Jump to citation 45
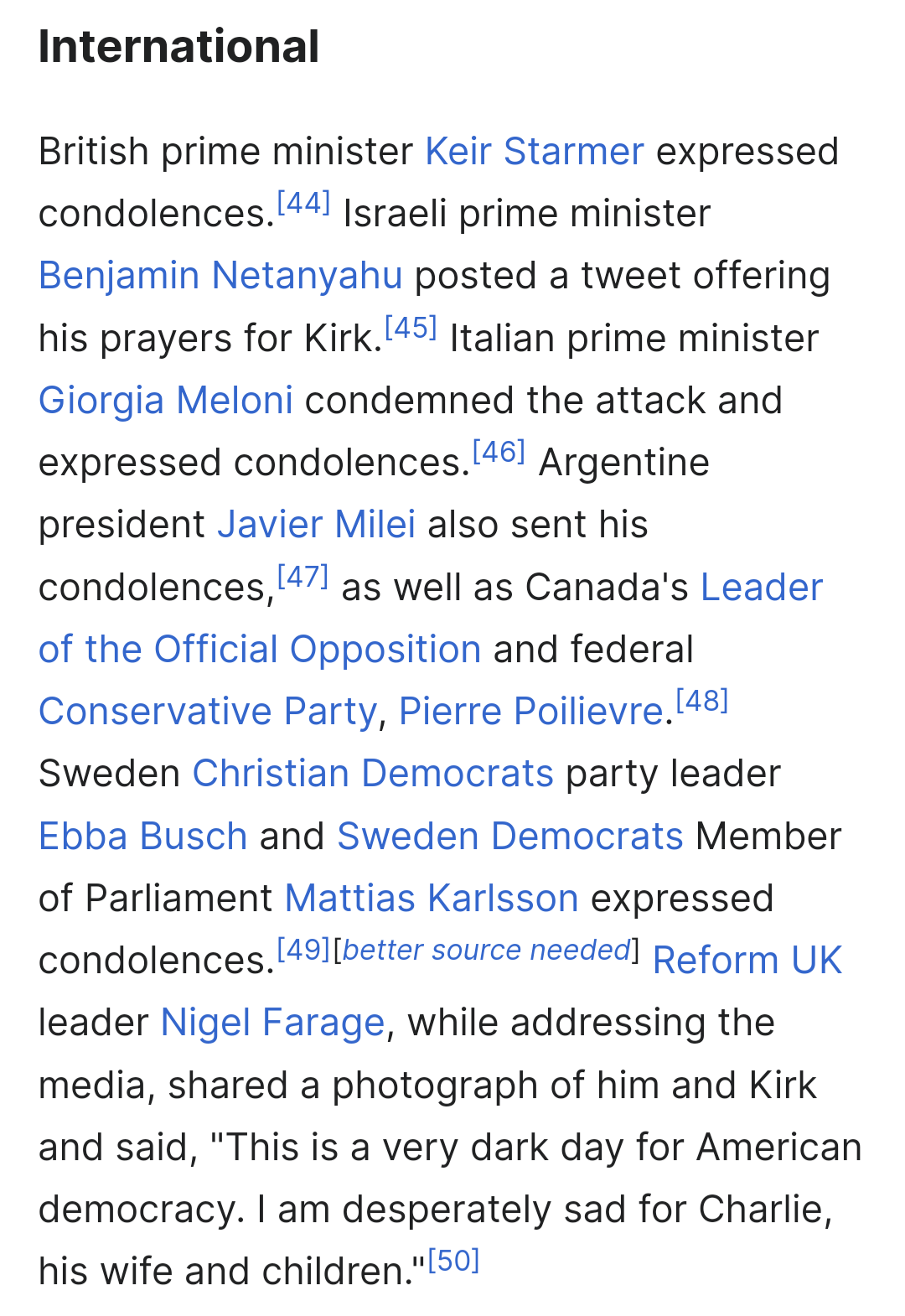Viewport: 905px width, 1316px height. tap(411, 327)
